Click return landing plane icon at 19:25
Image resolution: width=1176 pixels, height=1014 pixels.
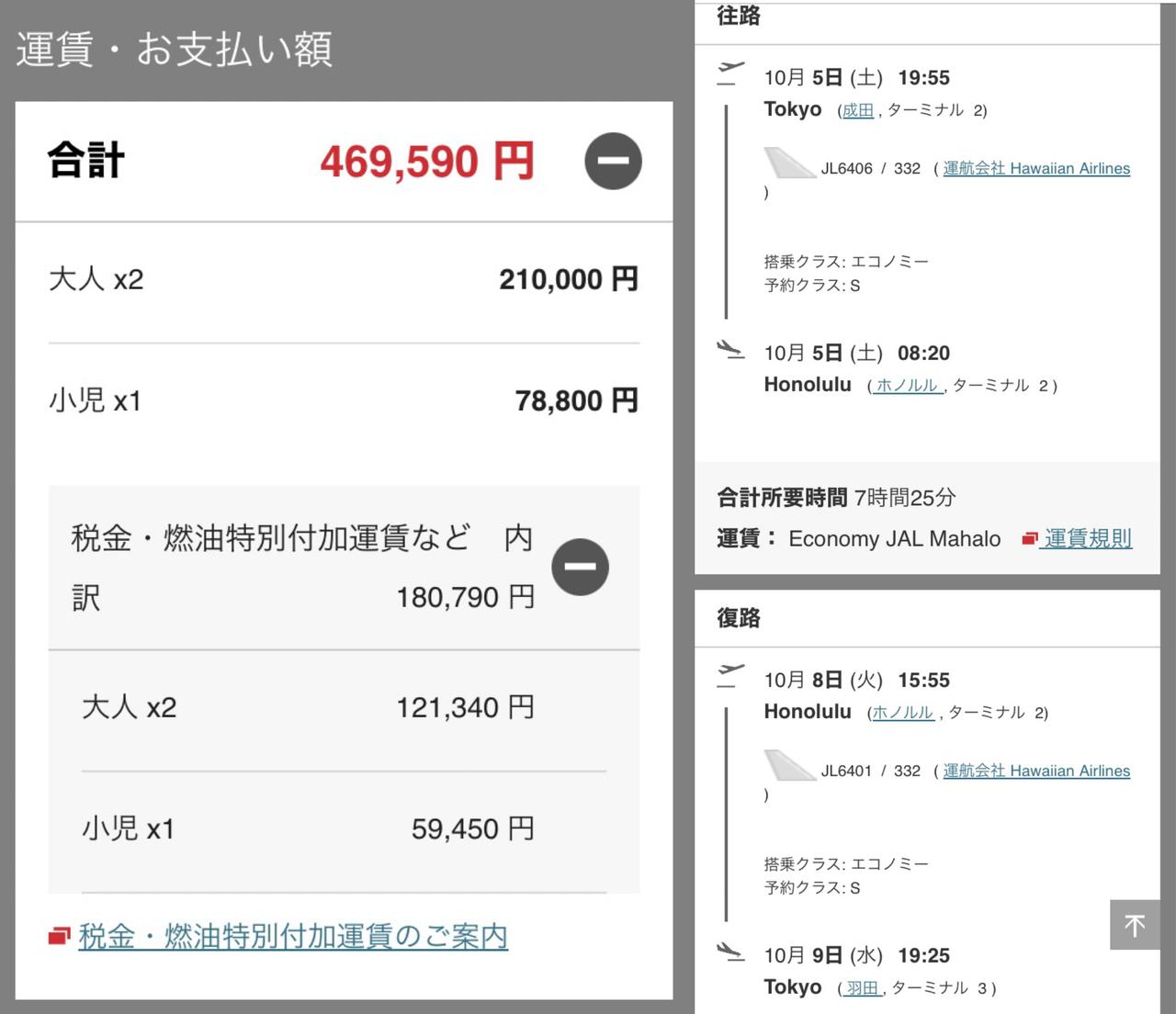point(730,952)
